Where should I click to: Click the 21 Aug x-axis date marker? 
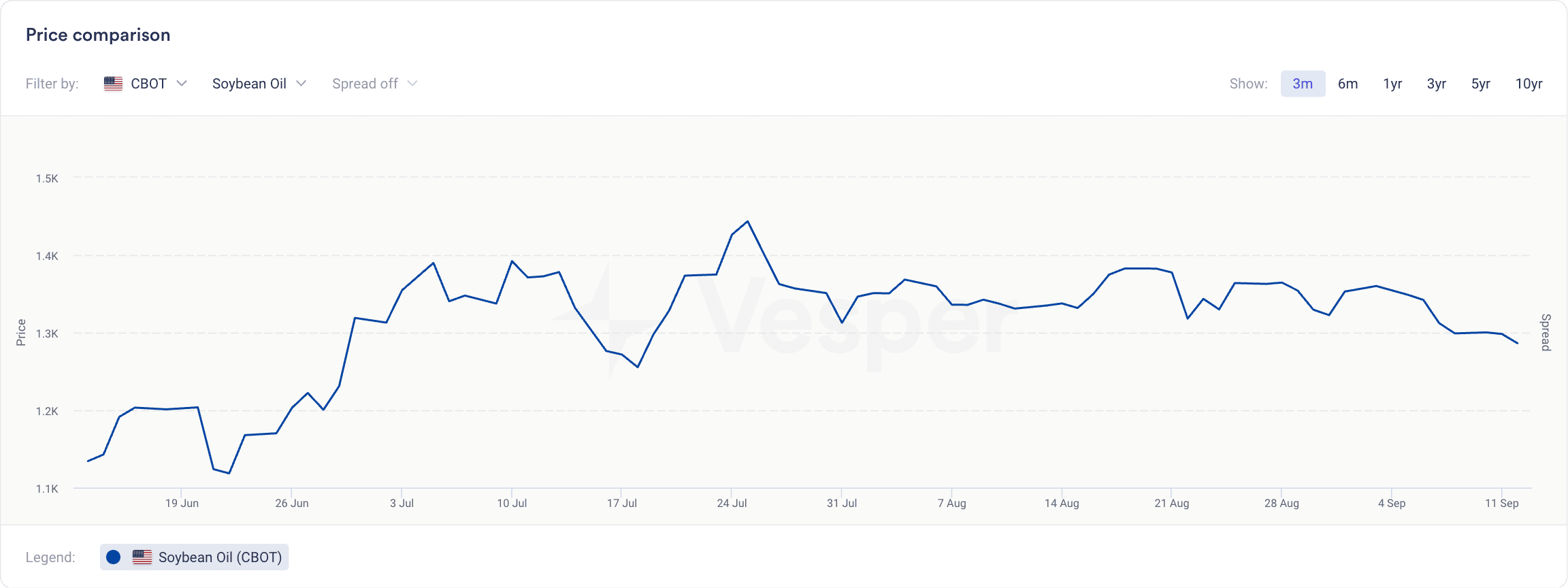1172,504
